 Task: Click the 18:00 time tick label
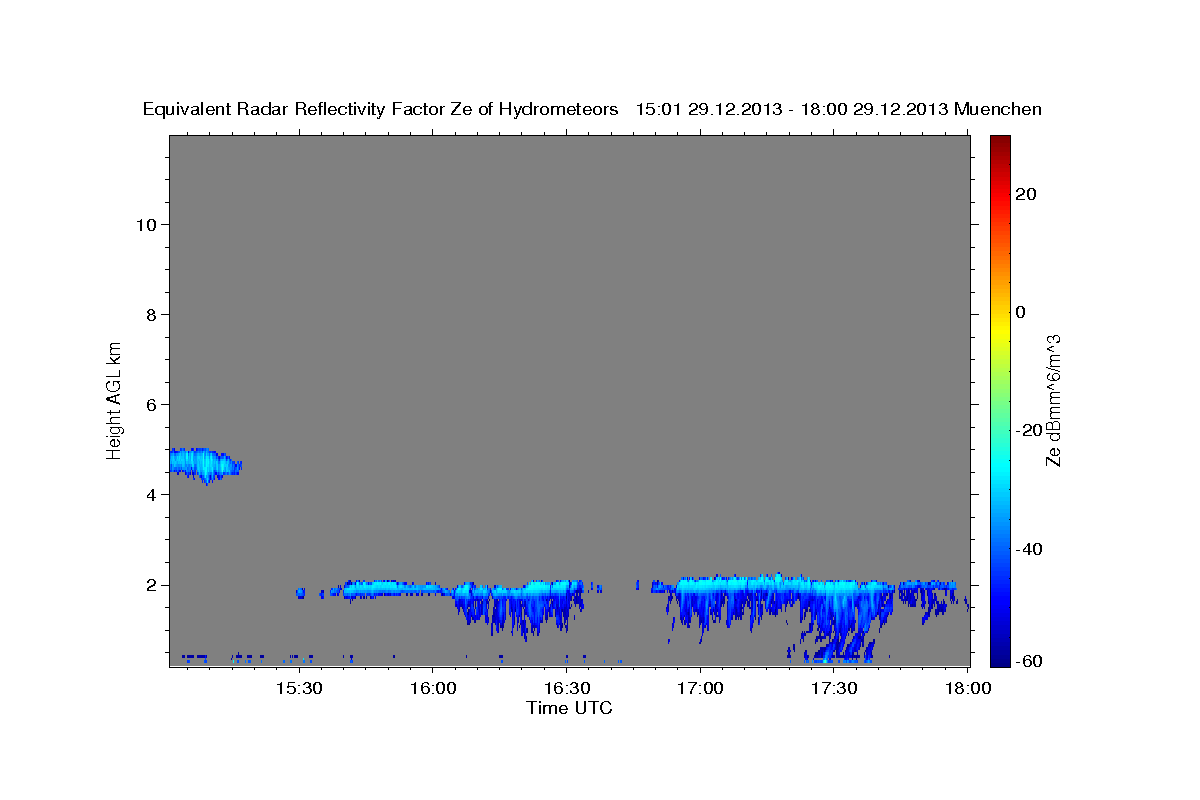pos(968,688)
